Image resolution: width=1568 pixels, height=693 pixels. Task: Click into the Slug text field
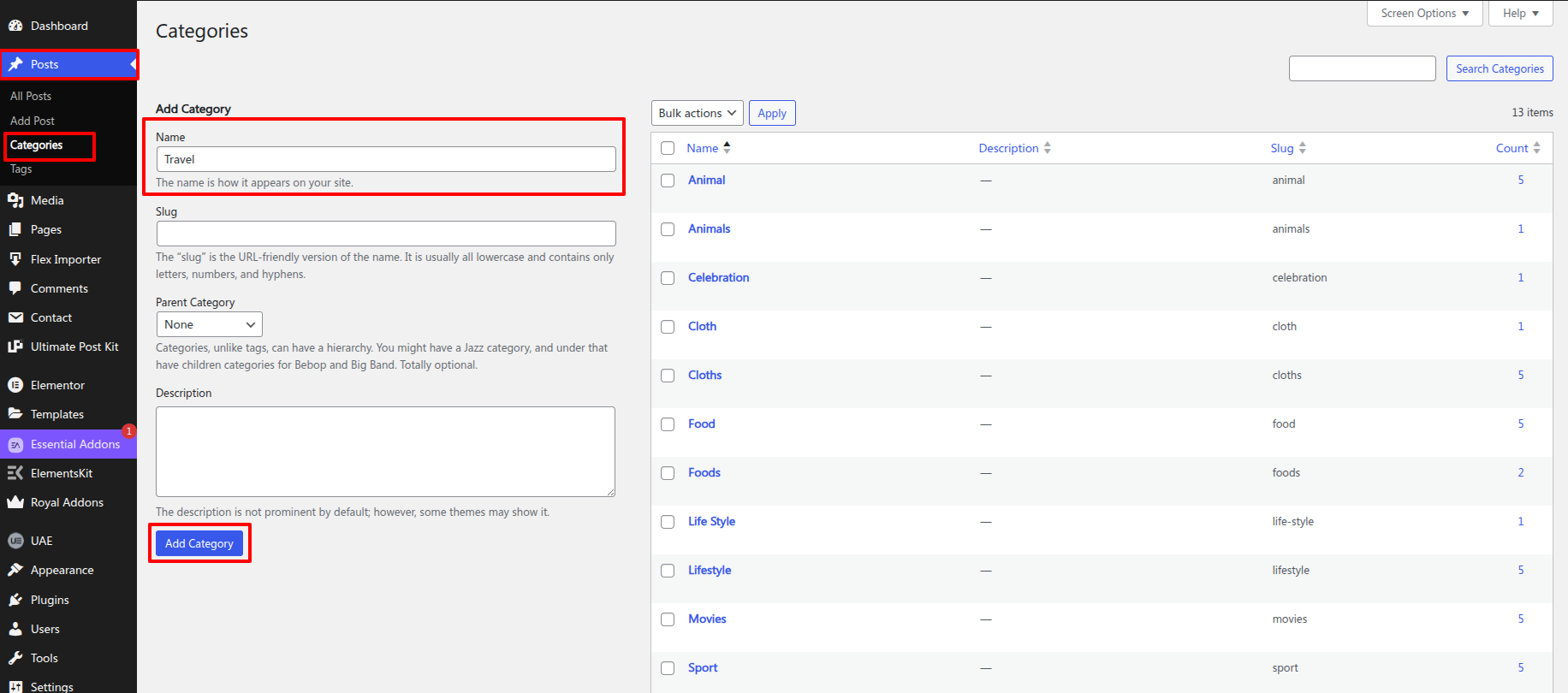coord(386,234)
